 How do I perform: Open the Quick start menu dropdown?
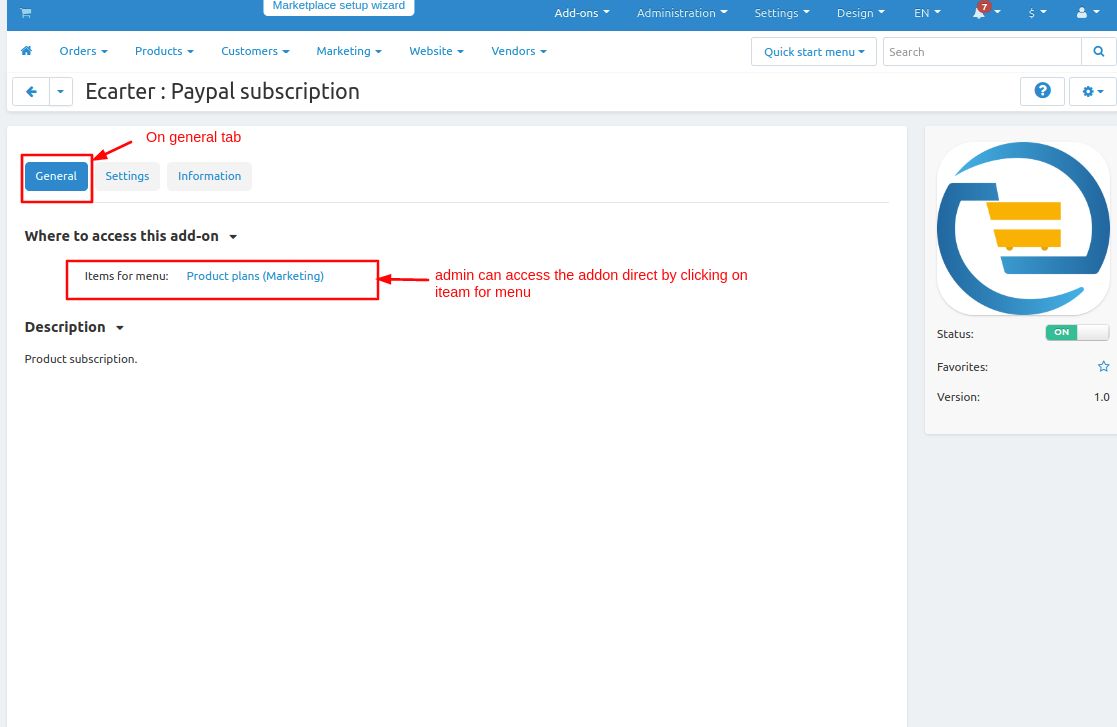click(x=814, y=51)
